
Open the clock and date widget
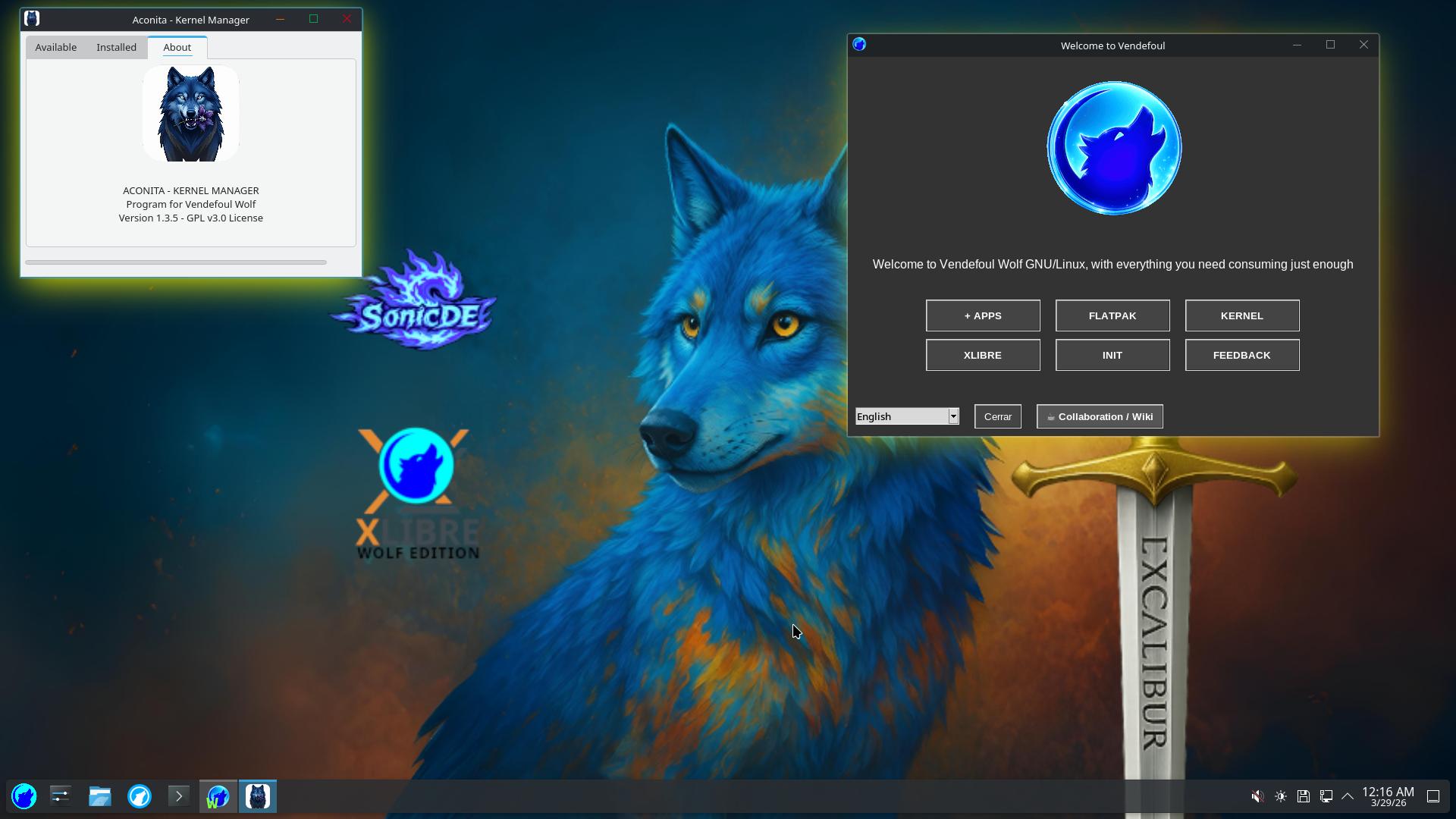coord(1388,796)
